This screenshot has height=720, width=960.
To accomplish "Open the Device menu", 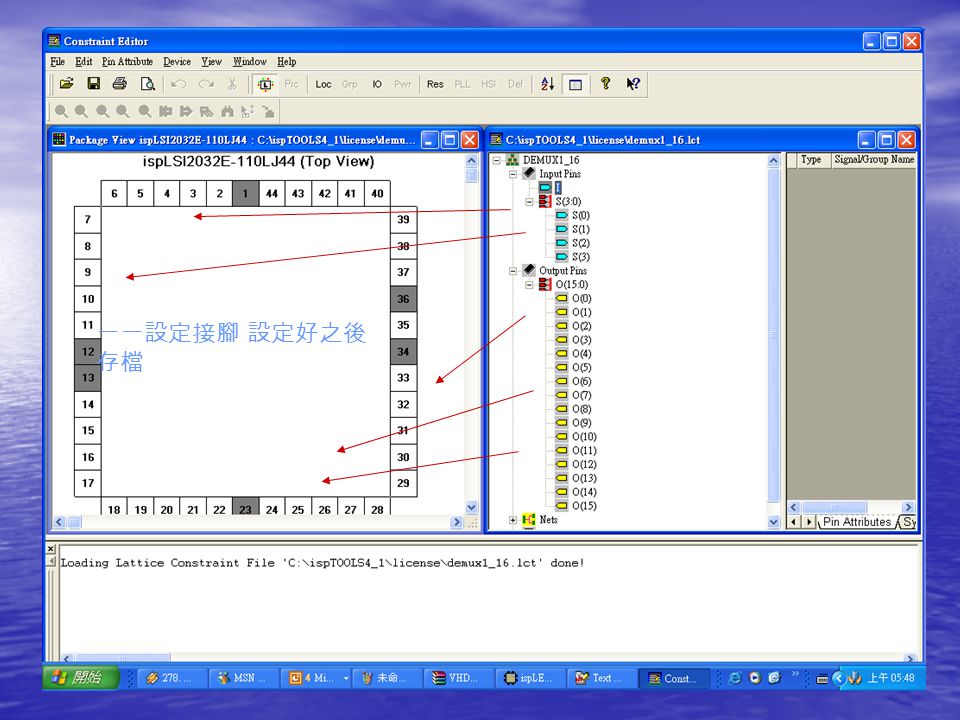I will tap(177, 61).
